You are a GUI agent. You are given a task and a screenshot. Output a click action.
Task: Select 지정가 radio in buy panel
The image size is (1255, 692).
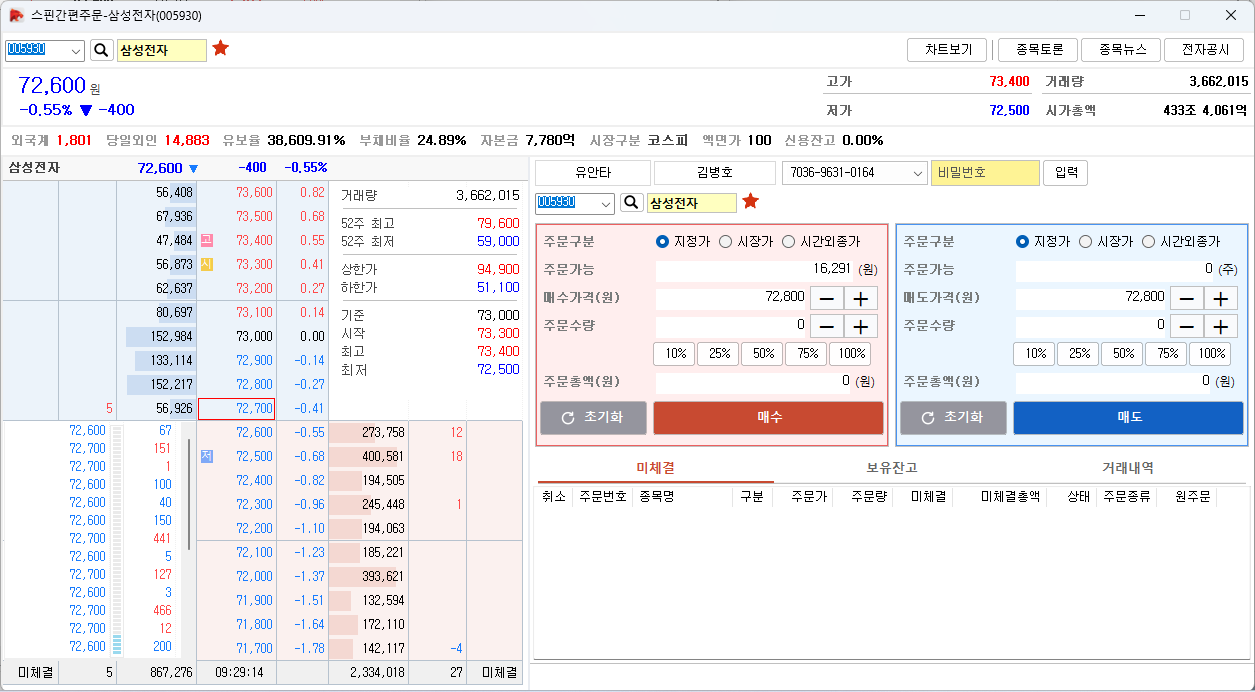tap(662, 241)
